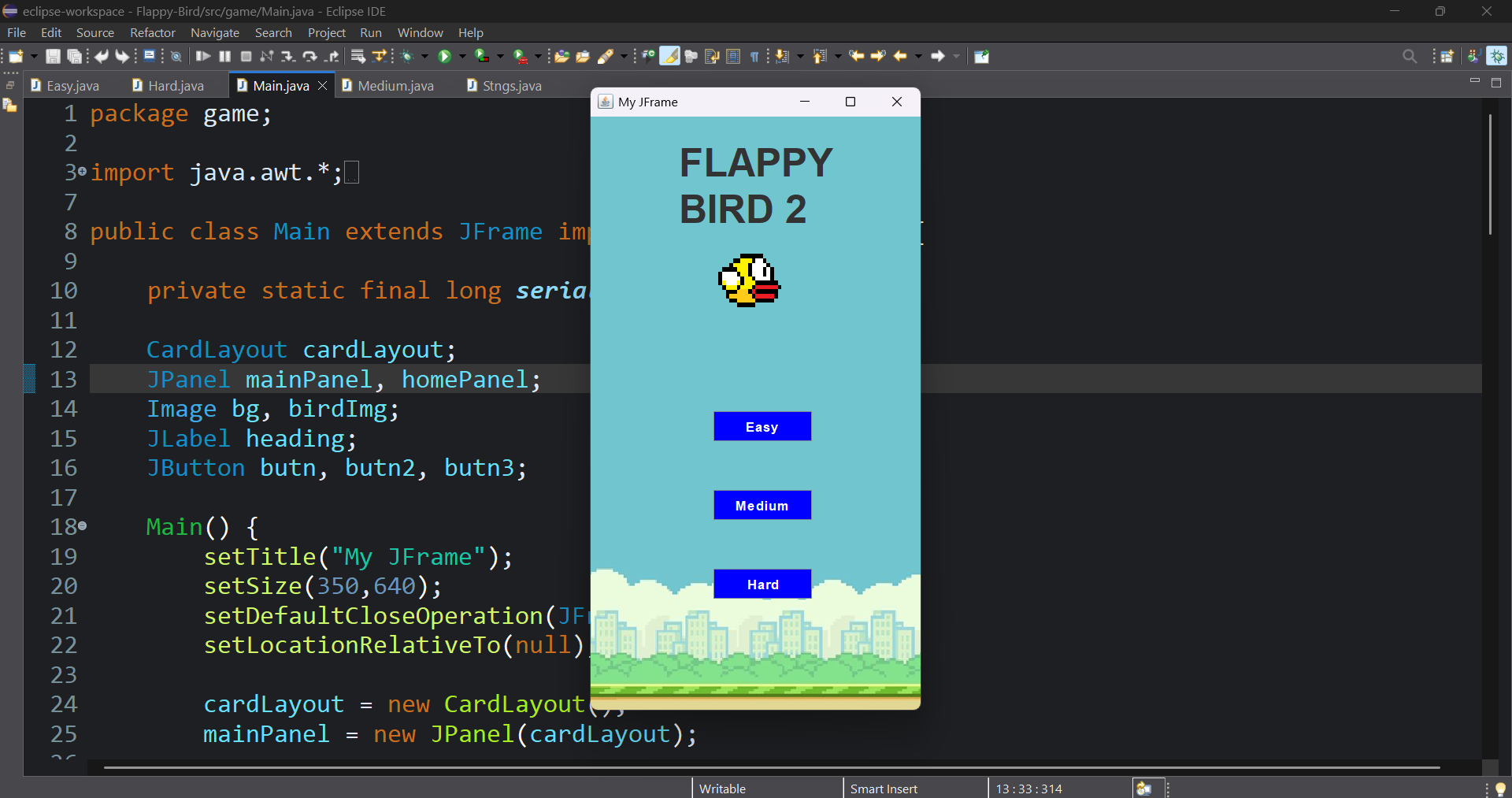
Task: Click the Pin Editor icon
Action: click(x=981, y=57)
